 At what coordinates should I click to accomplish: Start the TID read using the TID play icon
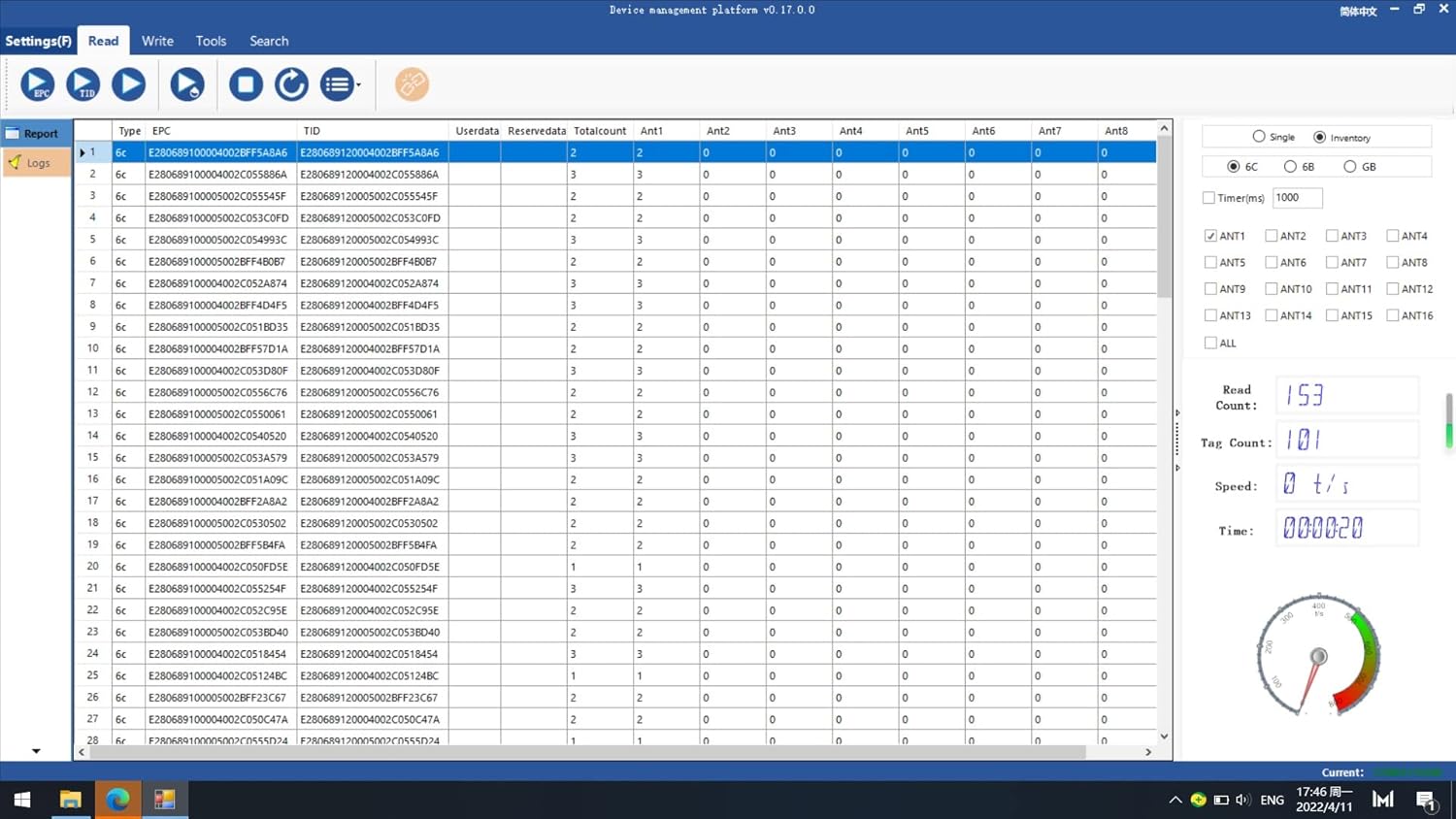click(x=83, y=84)
